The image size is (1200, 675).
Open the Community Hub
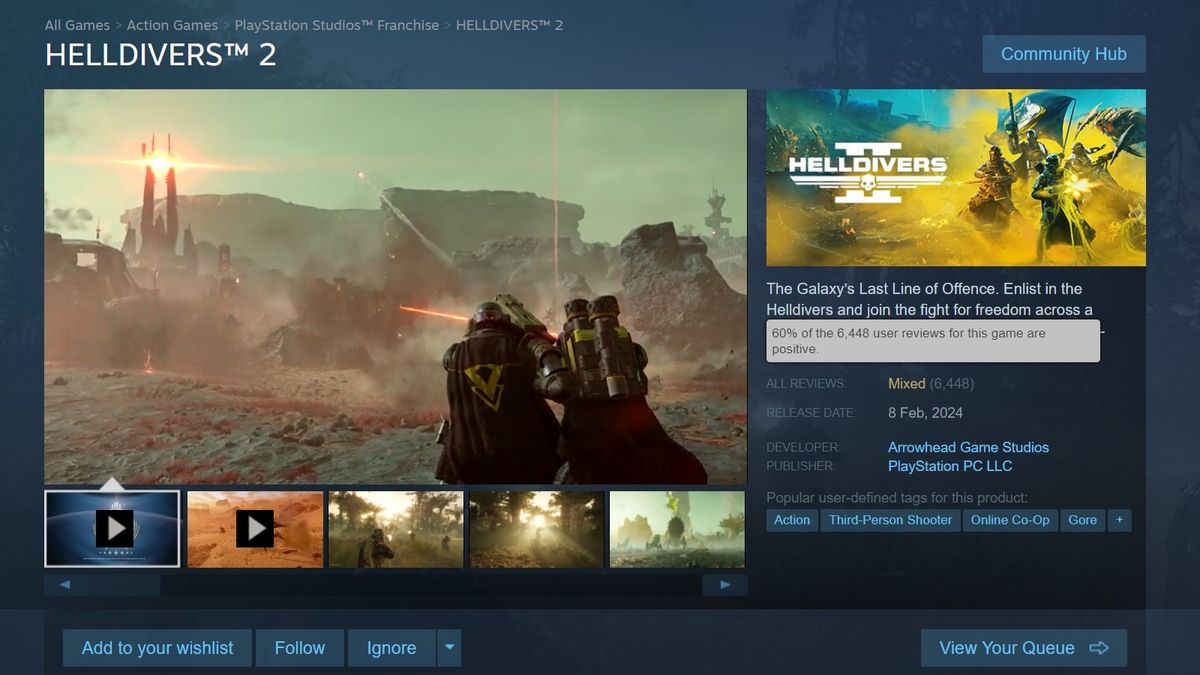click(1063, 53)
